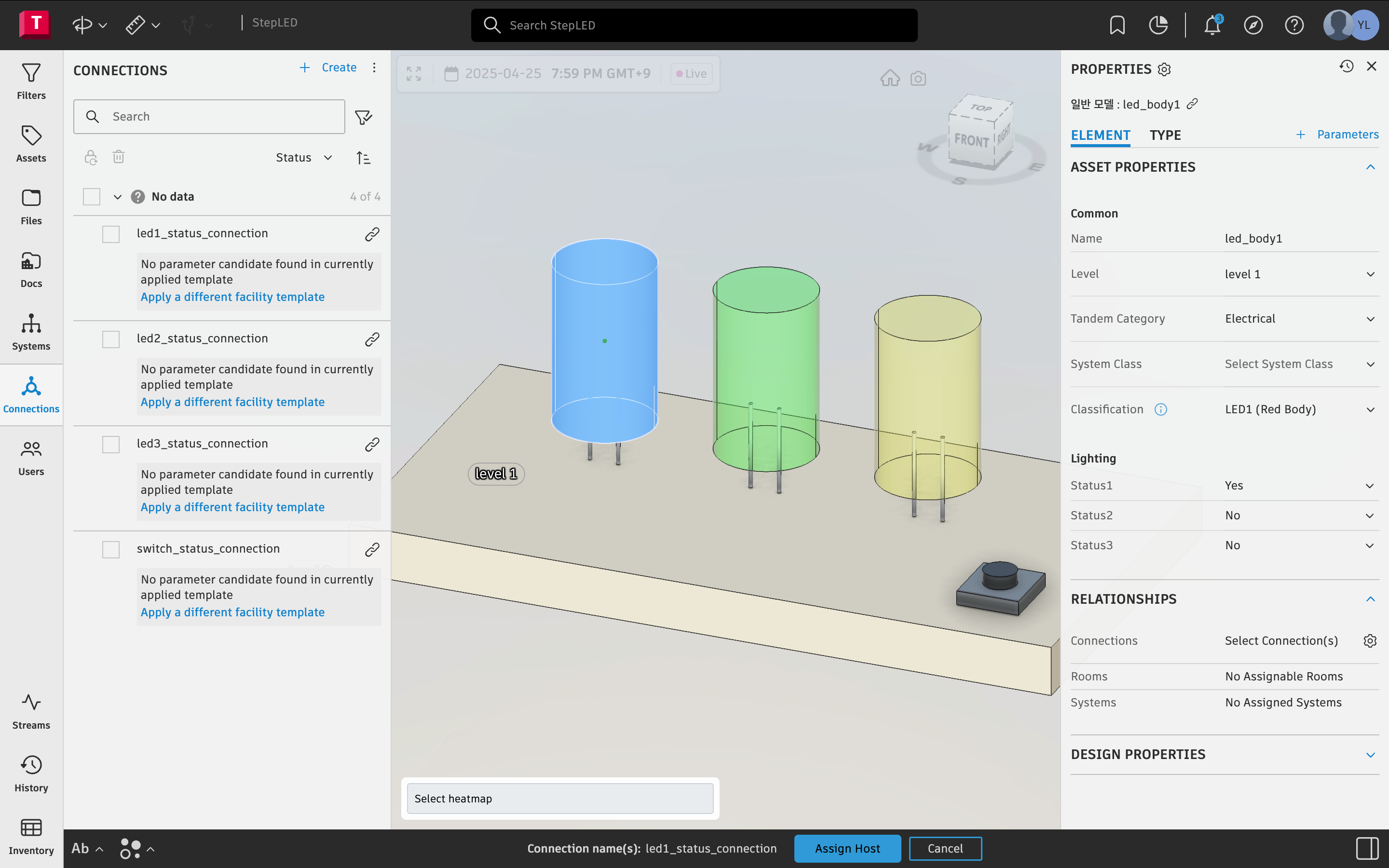Switch to the TYPE tab
This screenshot has width=1389, height=868.
coord(1165,136)
